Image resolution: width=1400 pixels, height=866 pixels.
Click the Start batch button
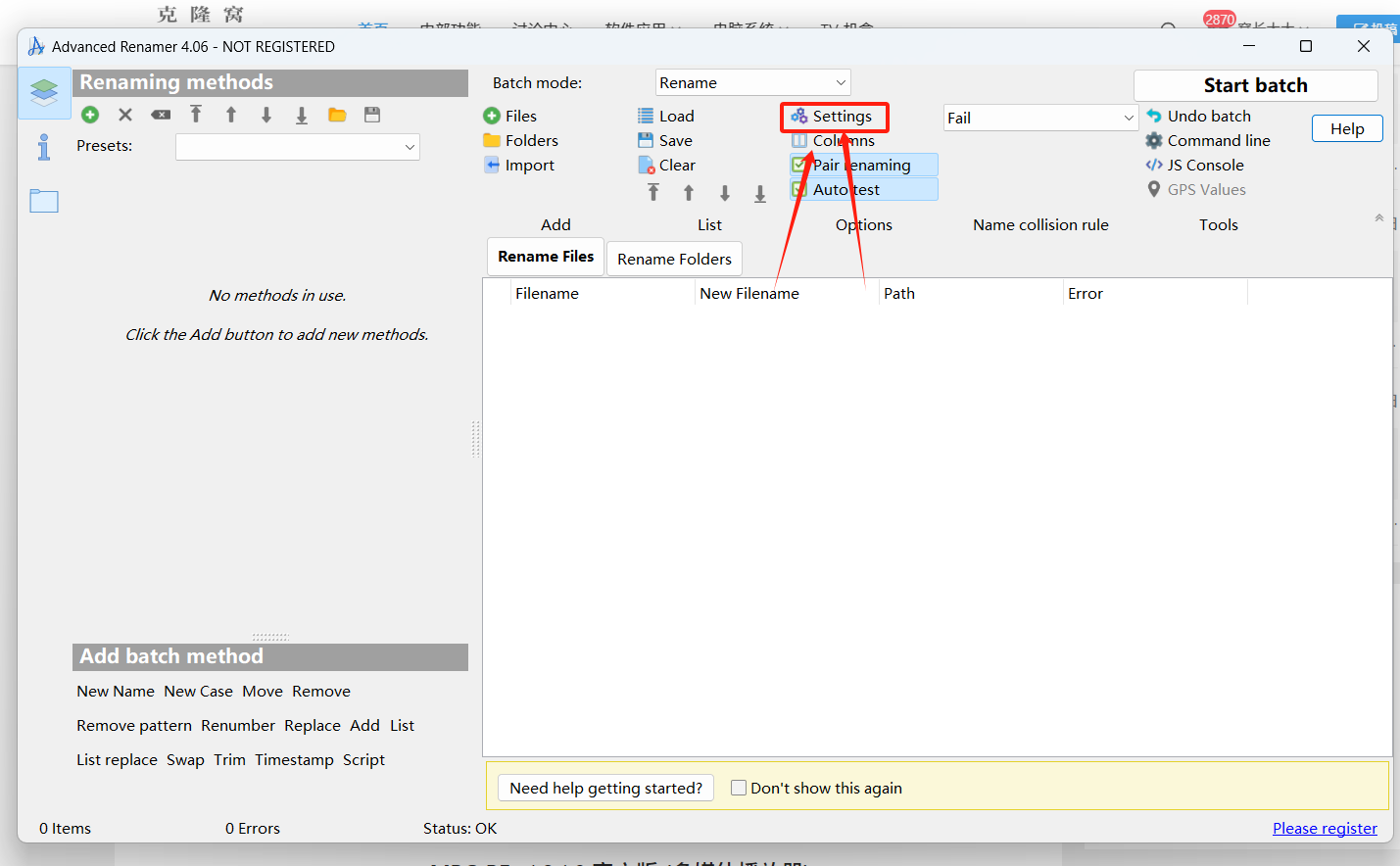pyautogui.click(x=1256, y=85)
